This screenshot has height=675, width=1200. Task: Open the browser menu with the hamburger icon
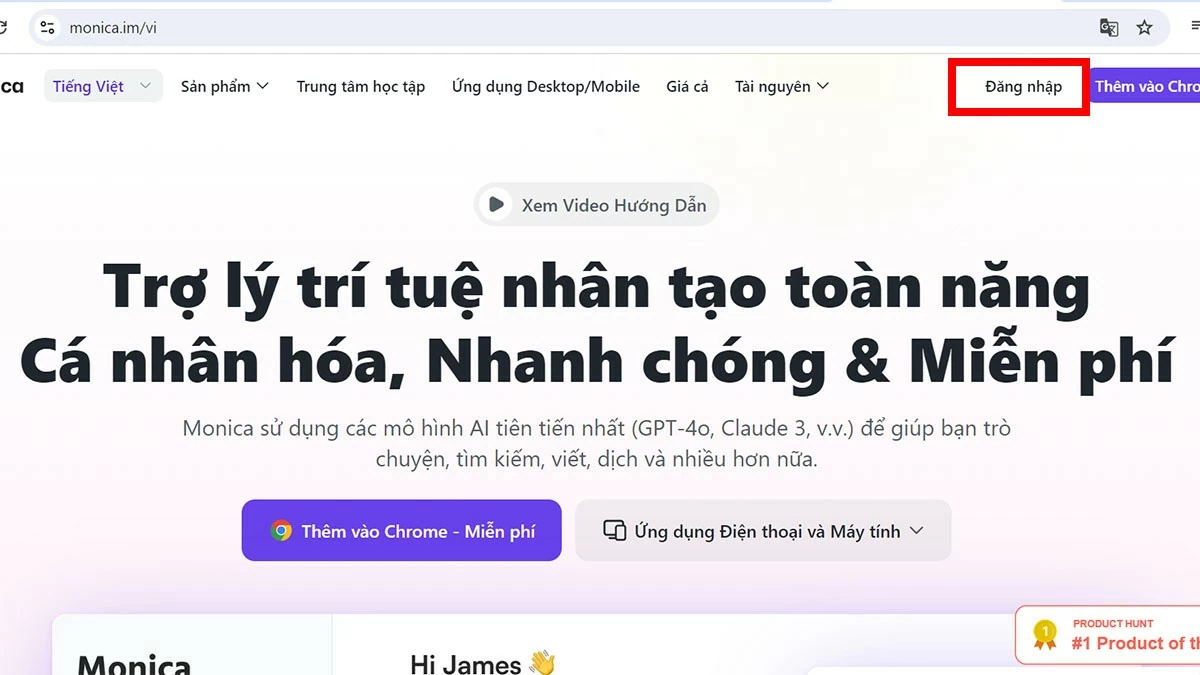(x=1192, y=28)
